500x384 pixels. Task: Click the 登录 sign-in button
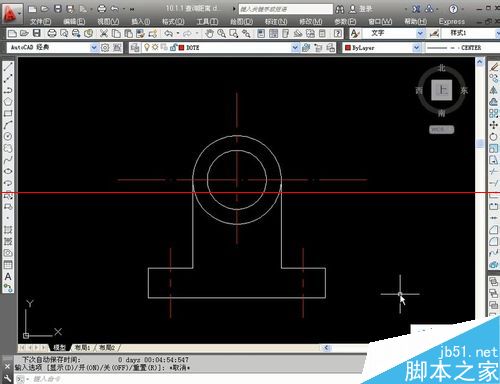tap(366, 9)
